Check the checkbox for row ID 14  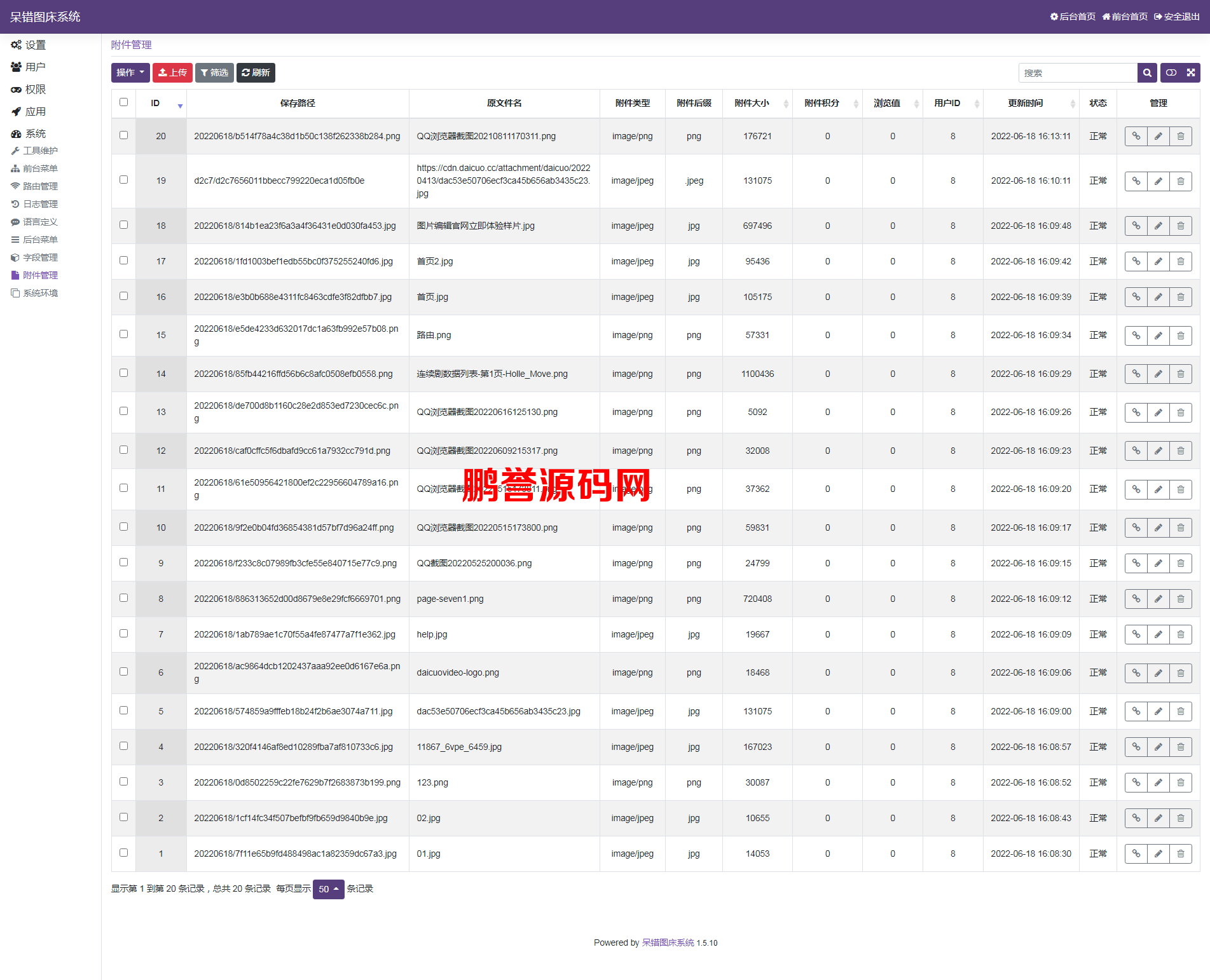point(123,373)
